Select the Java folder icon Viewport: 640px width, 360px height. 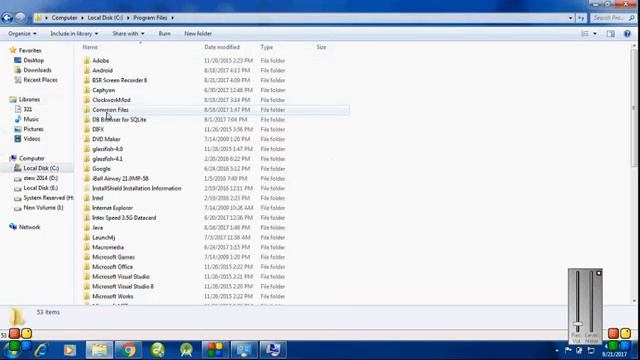pyautogui.click(x=87, y=227)
